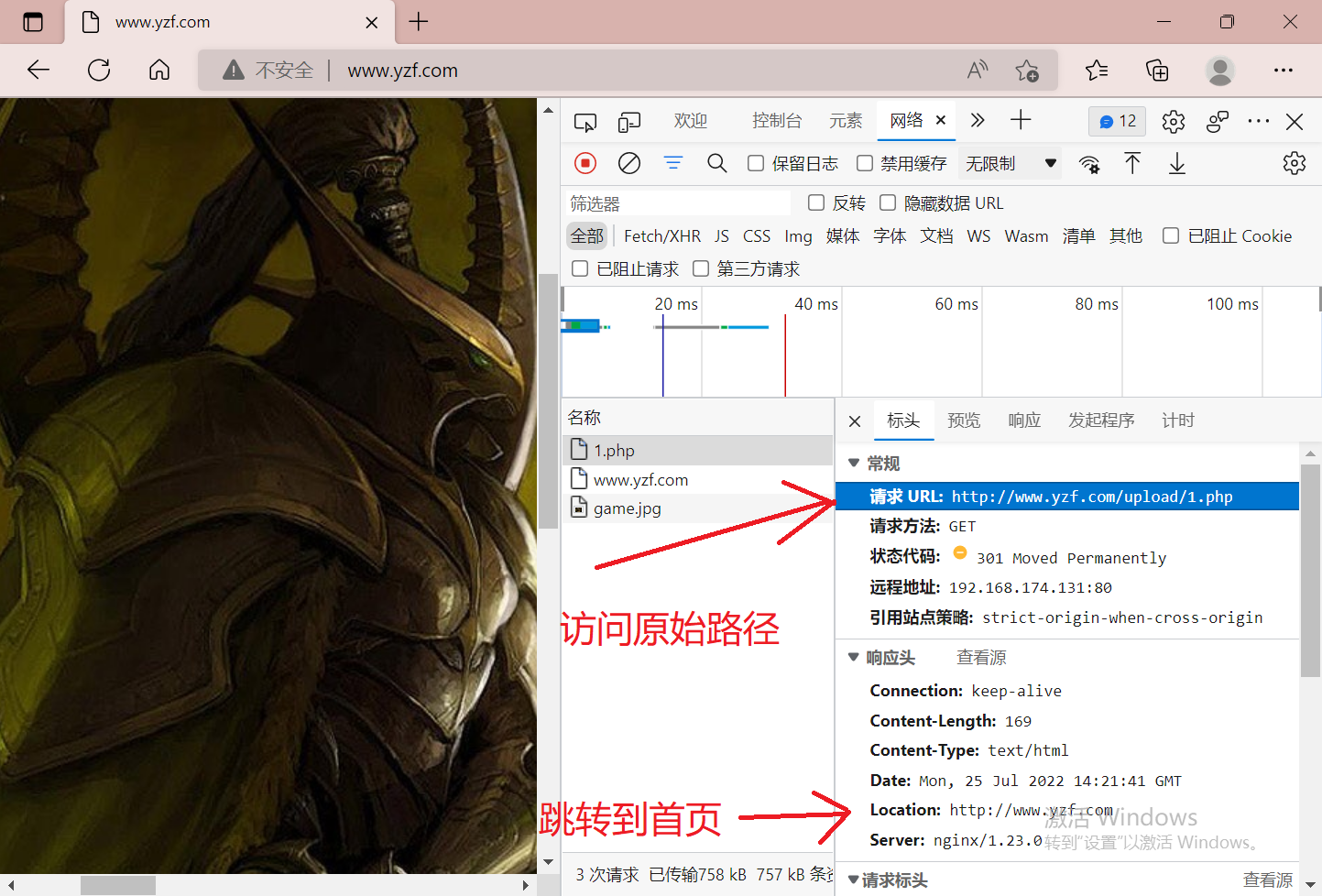Open the network request search

(x=716, y=162)
